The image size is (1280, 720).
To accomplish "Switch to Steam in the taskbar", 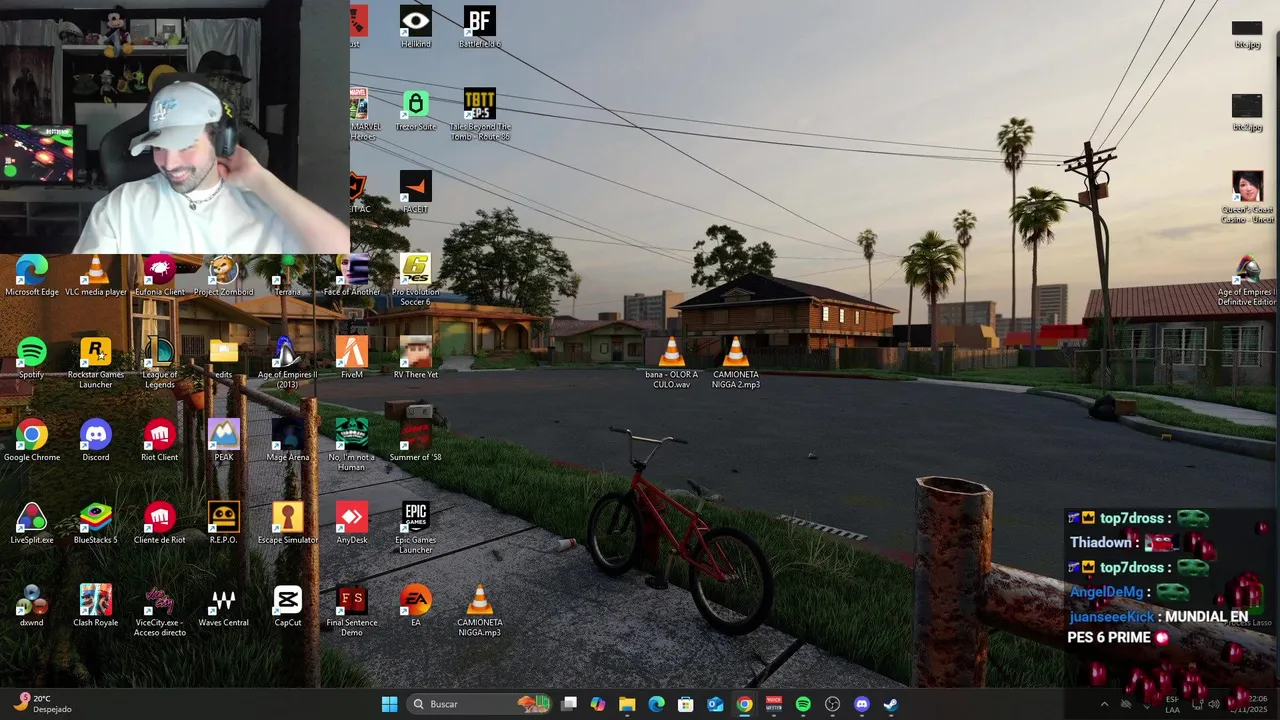I will click(891, 704).
